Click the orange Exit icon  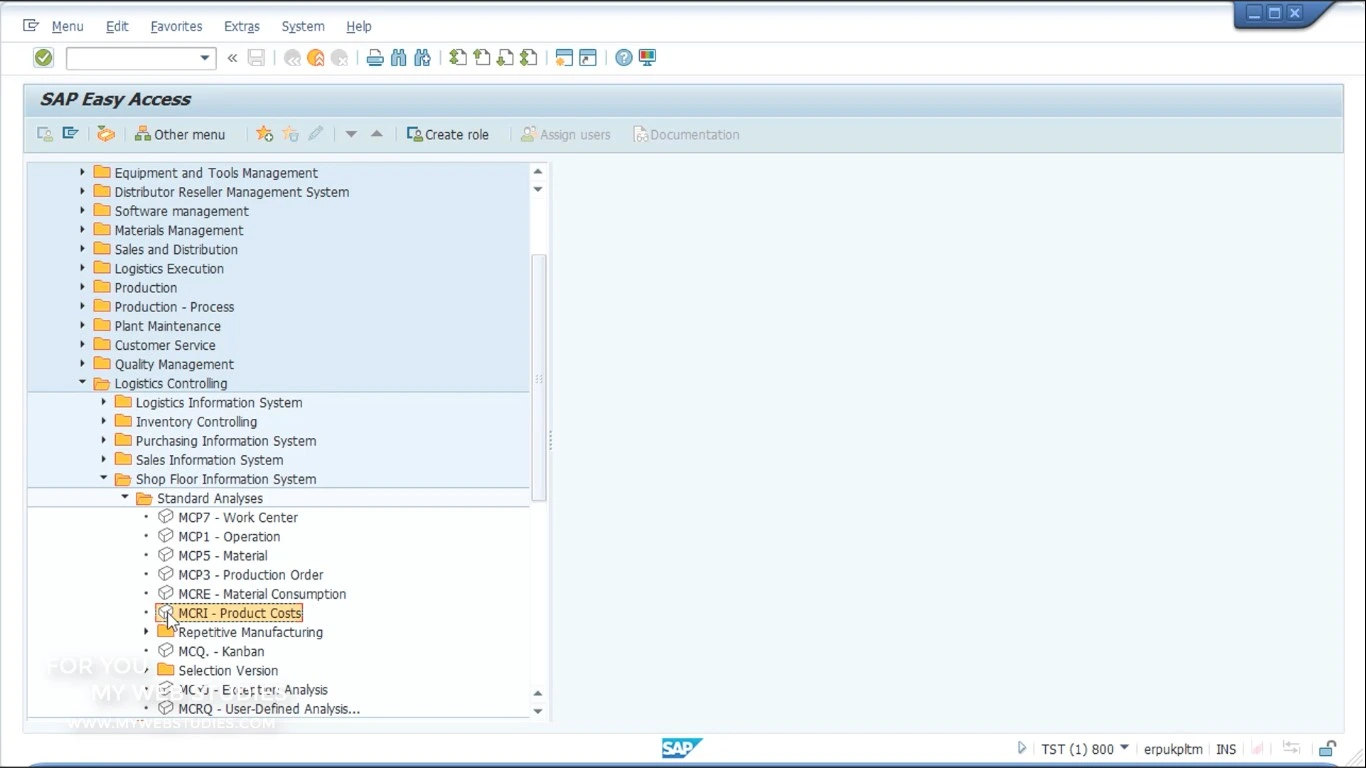pos(316,58)
